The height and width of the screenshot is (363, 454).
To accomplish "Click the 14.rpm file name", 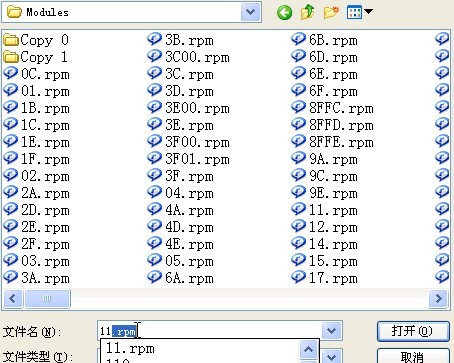I will [x=333, y=245].
